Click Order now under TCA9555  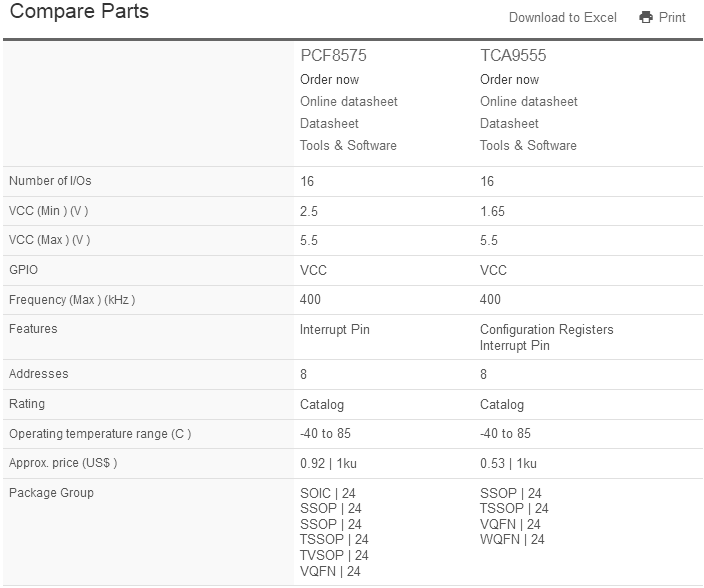509,79
